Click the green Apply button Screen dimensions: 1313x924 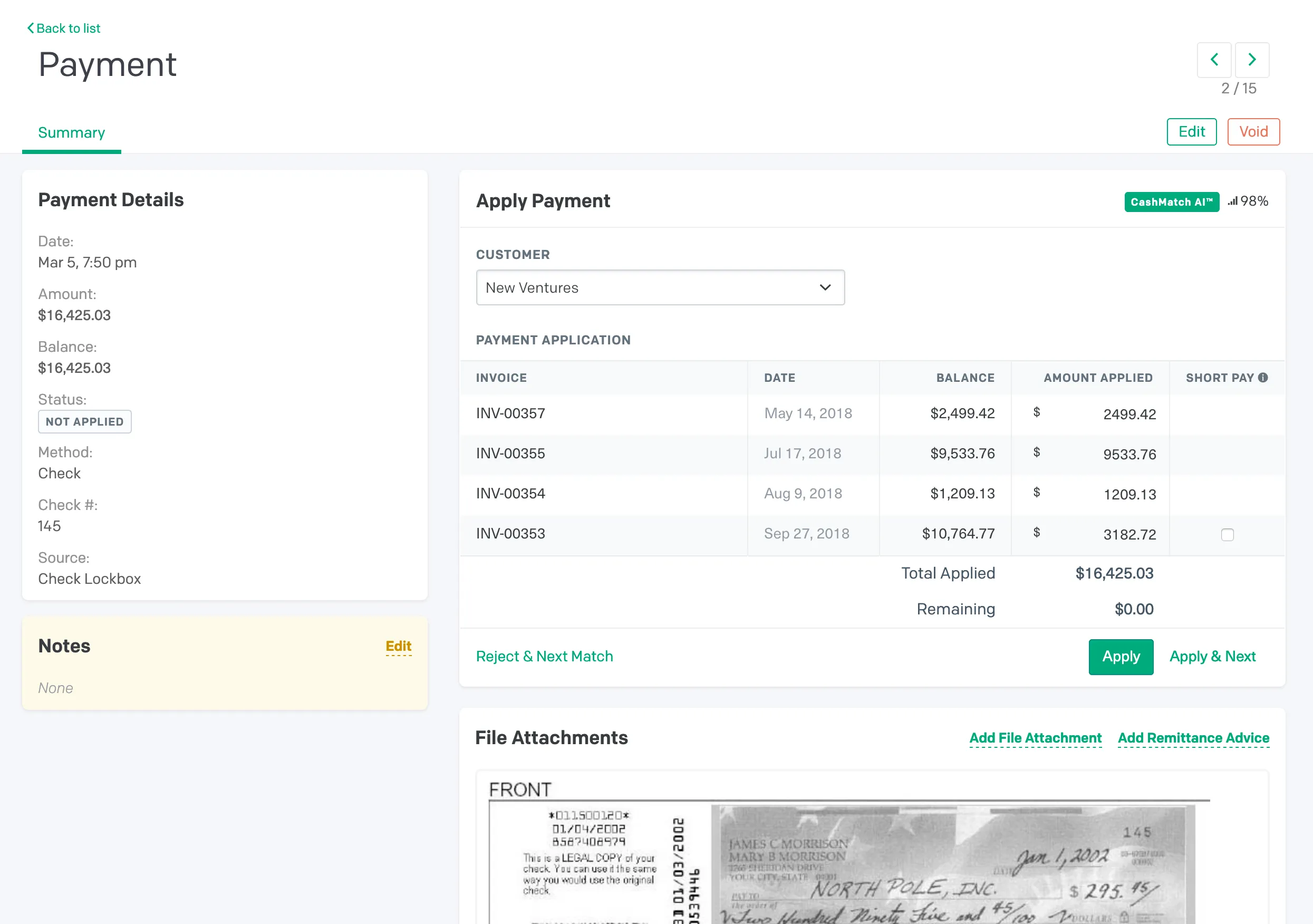[1121, 656]
